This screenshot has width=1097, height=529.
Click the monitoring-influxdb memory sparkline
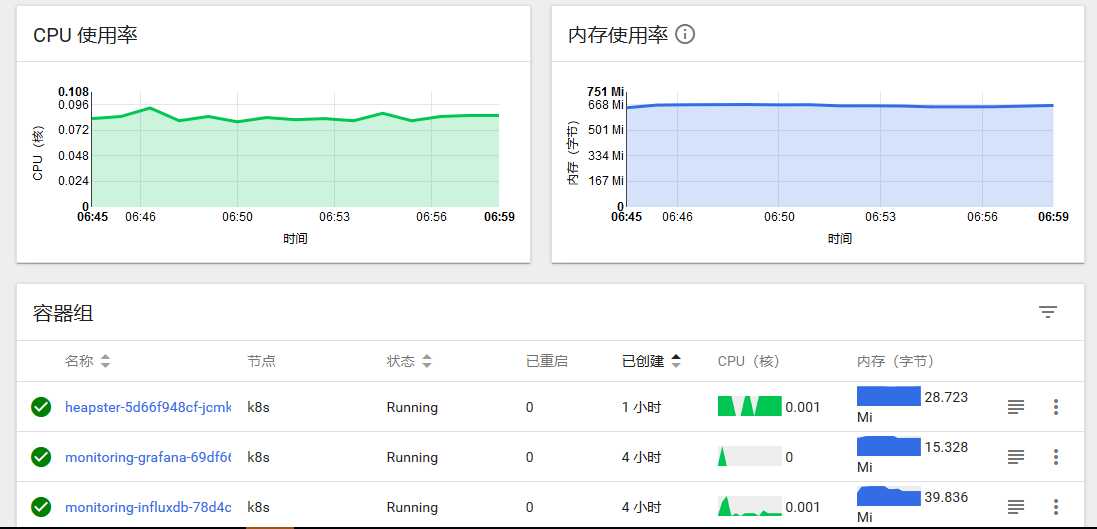(889, 496)
